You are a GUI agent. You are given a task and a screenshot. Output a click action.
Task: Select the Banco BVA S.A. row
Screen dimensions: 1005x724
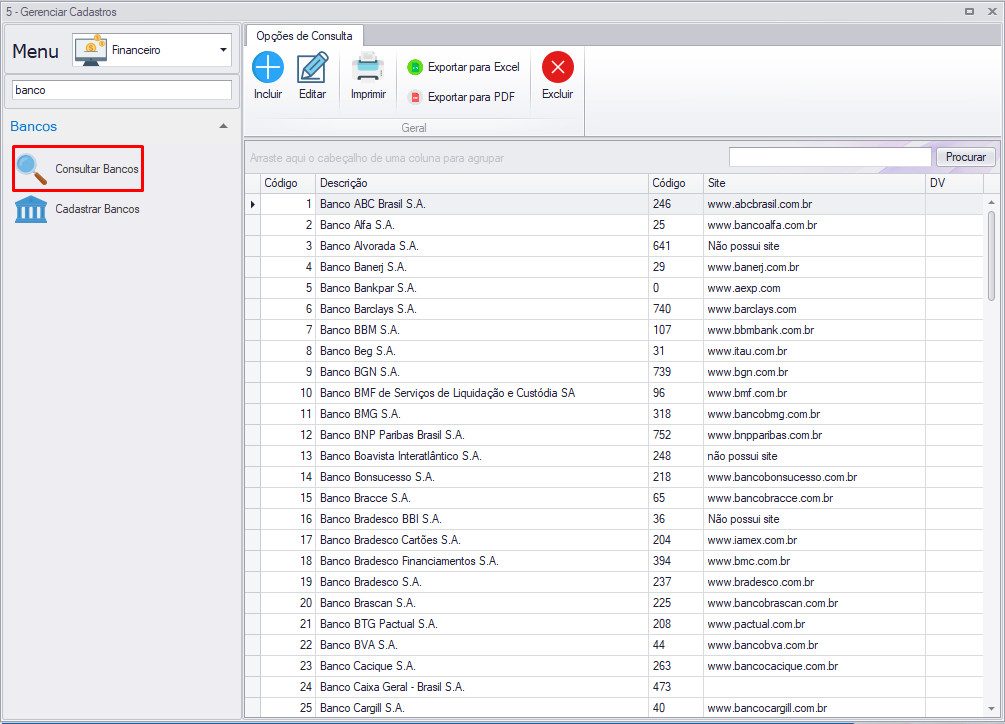(x=614, y=645)
